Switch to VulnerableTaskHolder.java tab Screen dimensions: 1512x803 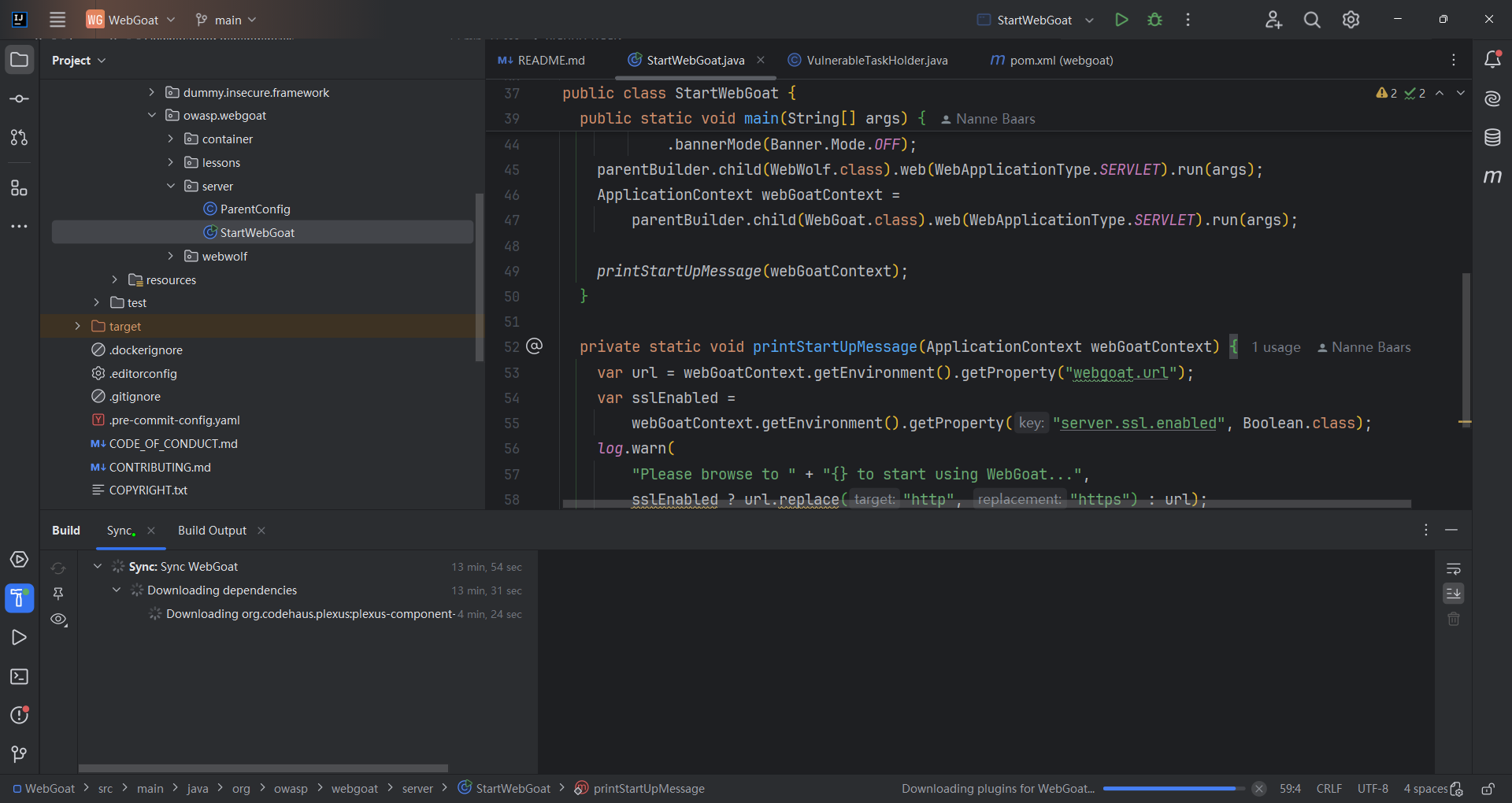pos(868,61)
